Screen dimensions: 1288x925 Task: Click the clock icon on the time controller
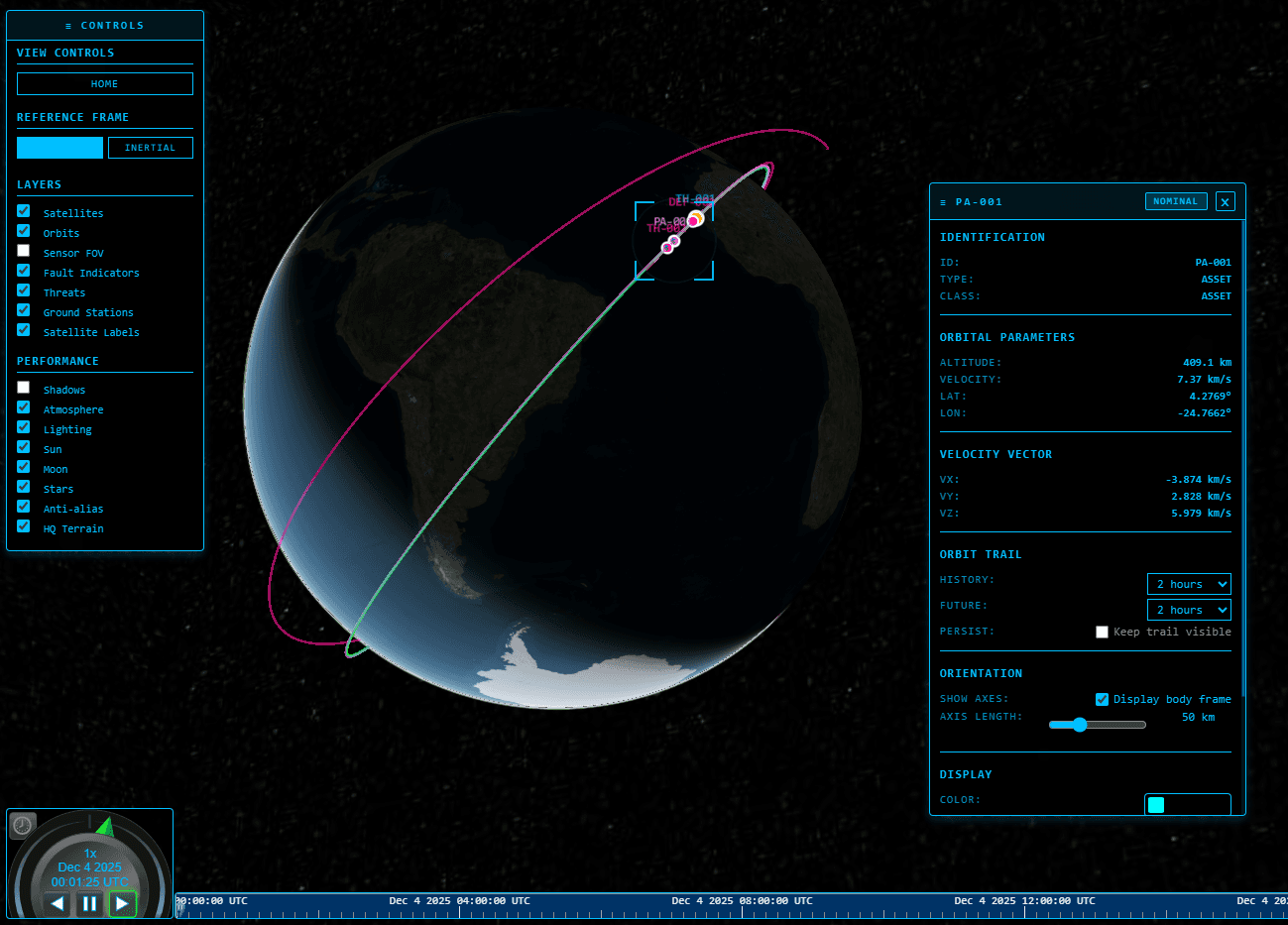point(22,825)
